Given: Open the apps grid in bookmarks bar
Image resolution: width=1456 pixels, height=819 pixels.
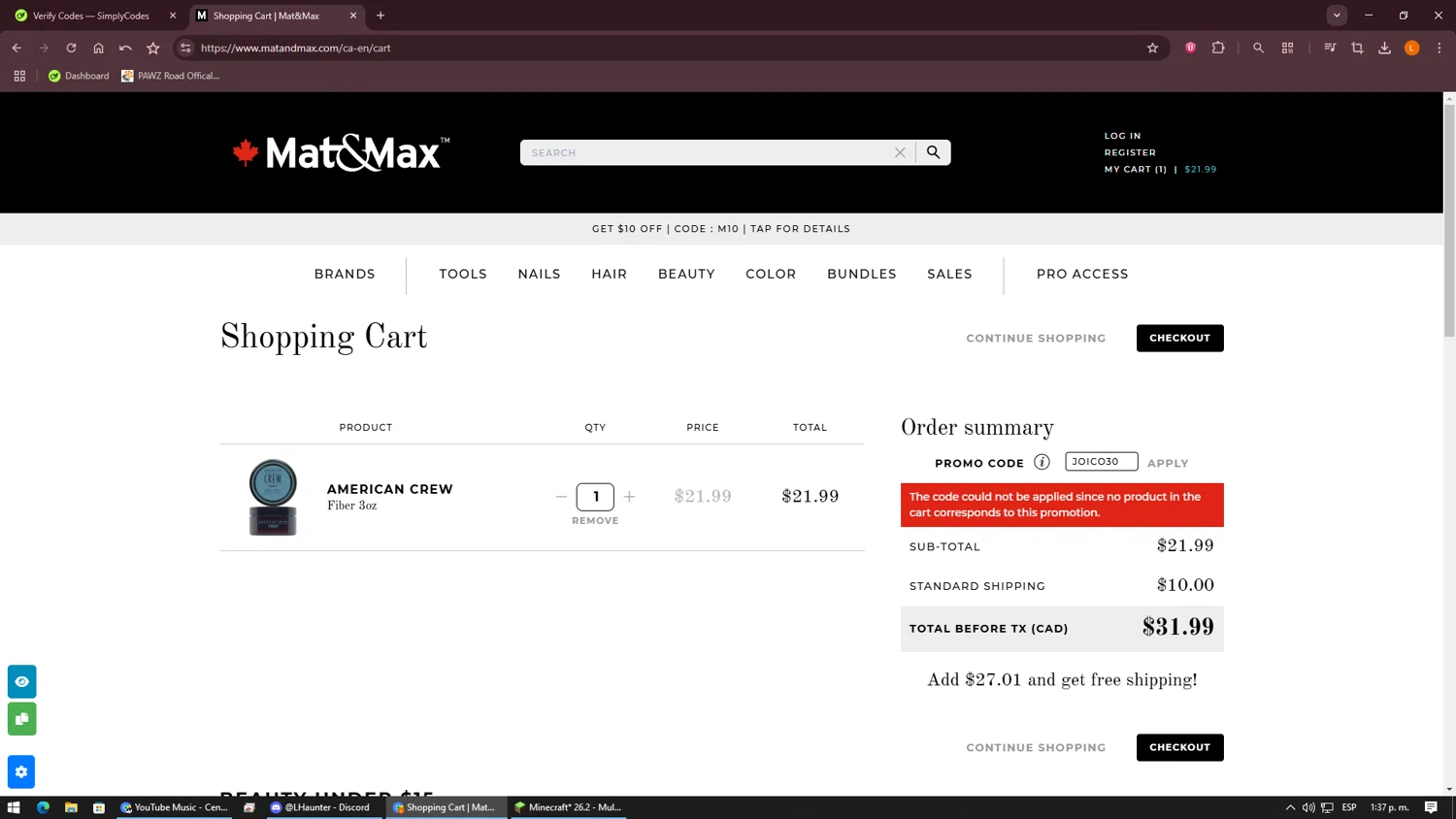Looking at the screenshot, I should [x=19, y=76].
